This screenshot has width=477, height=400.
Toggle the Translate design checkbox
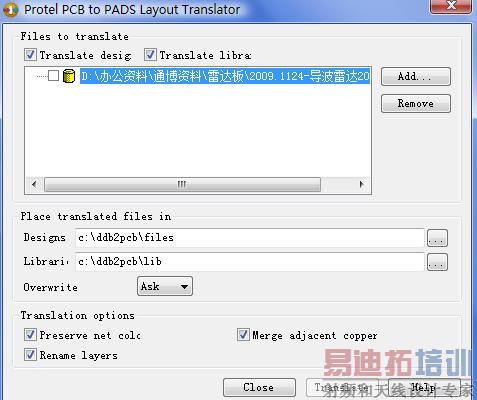coord(30,54)
